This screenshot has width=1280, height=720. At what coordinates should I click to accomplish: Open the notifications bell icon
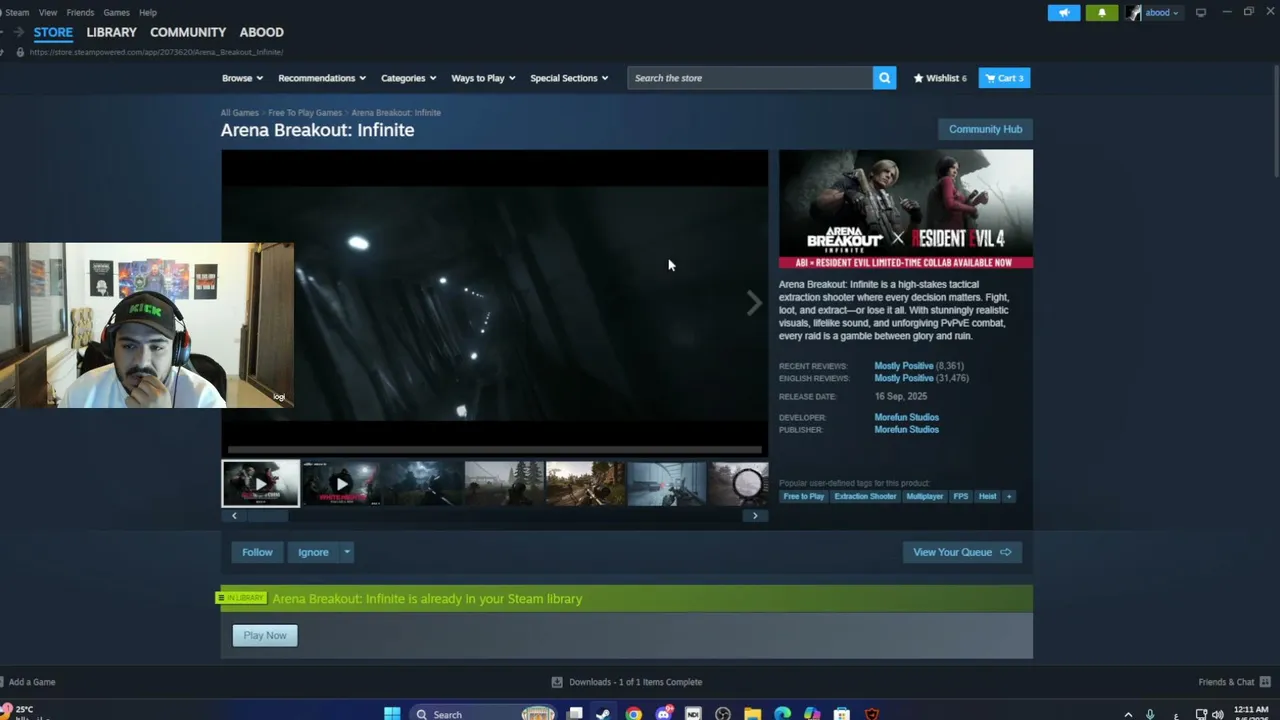point(1102,13)
